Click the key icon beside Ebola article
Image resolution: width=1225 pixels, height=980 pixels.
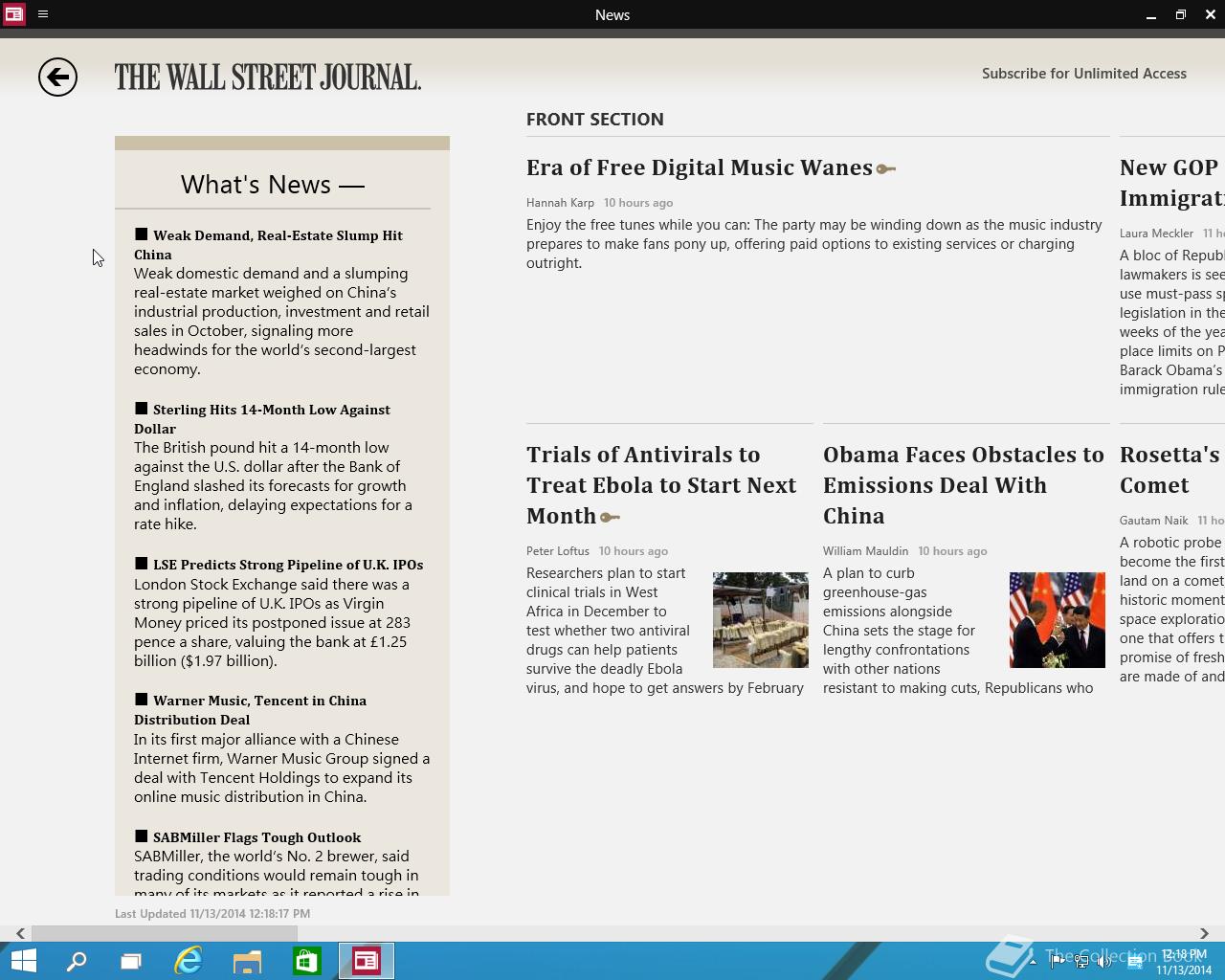(610, 518)
